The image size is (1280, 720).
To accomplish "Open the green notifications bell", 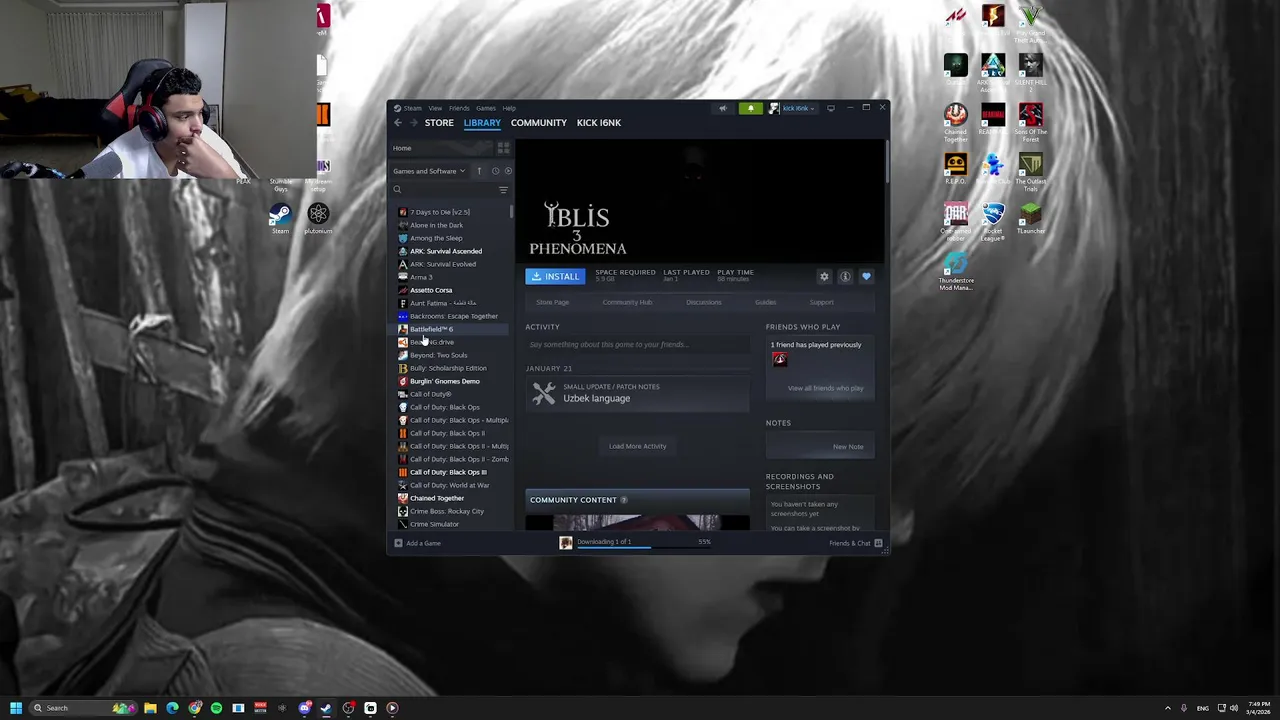I will point(750,108).
